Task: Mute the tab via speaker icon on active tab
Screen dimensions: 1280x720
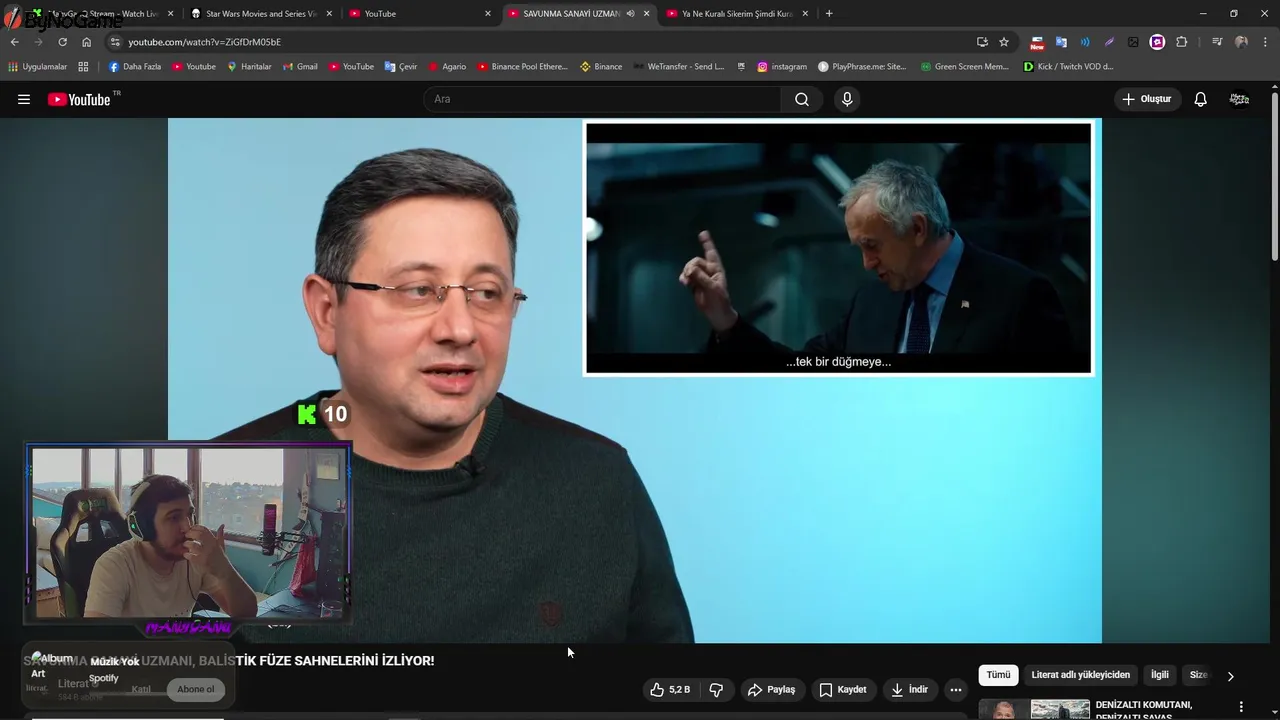Action: (x=630, y=14)
